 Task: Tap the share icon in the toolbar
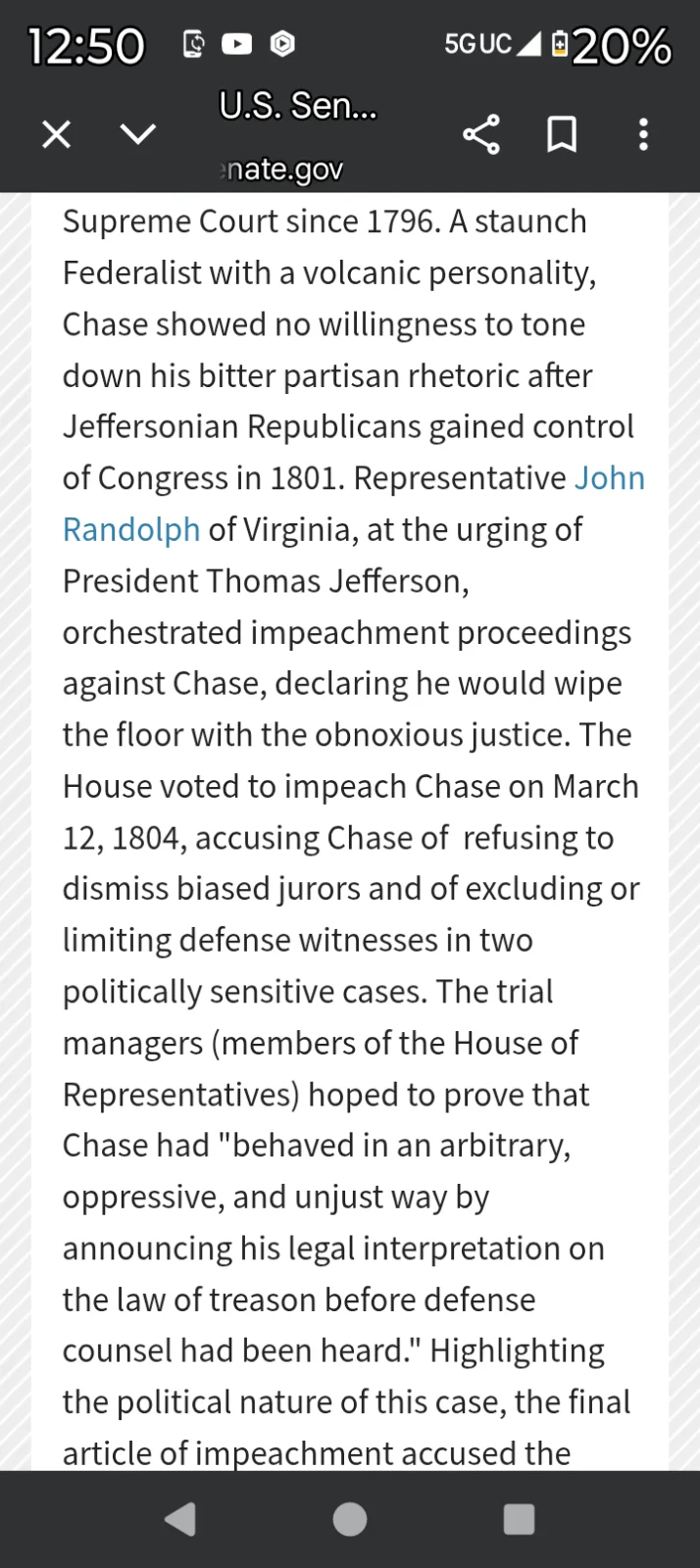click(480, 134)
